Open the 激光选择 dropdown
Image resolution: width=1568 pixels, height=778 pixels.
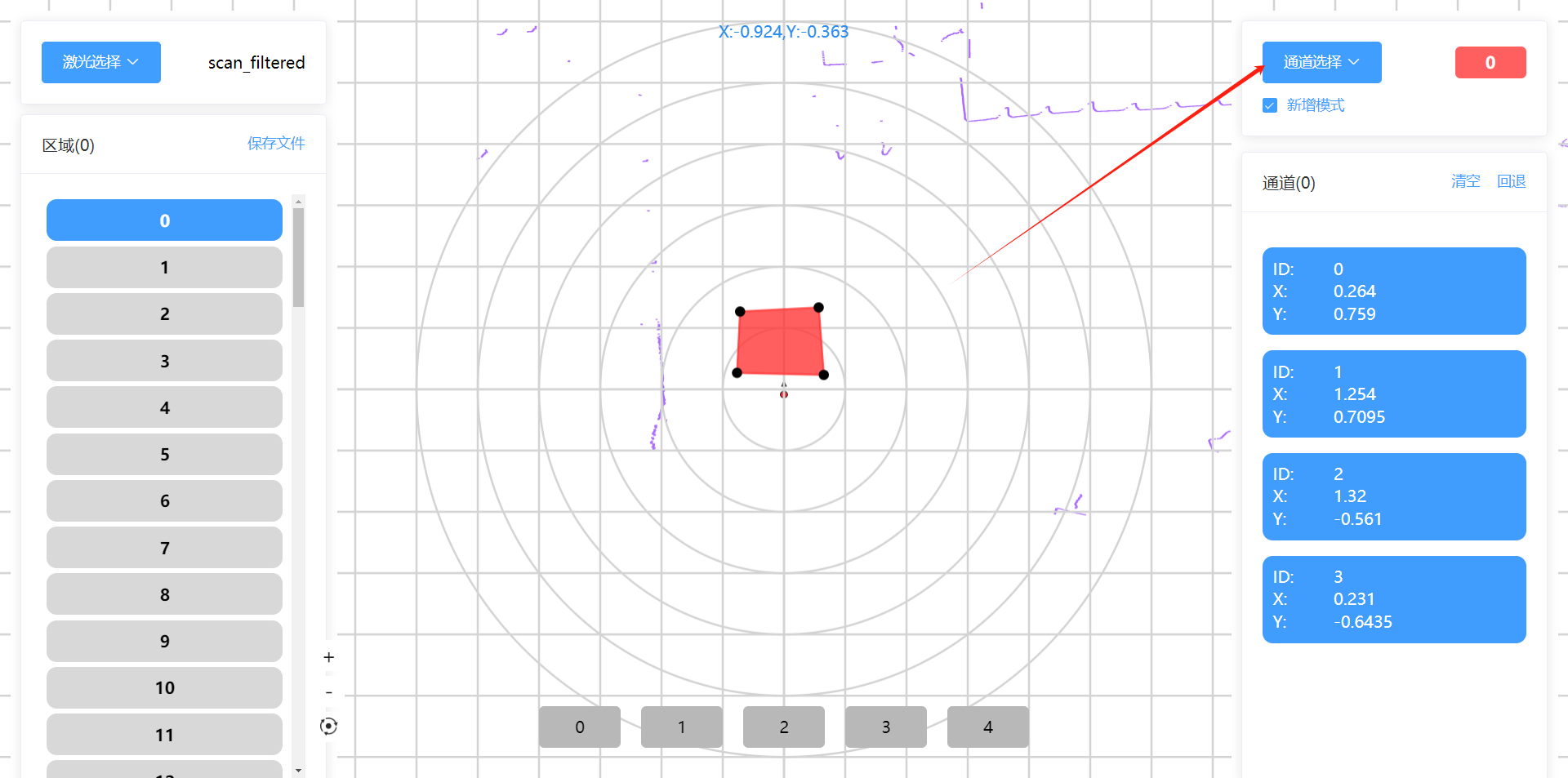pos(101,62)
